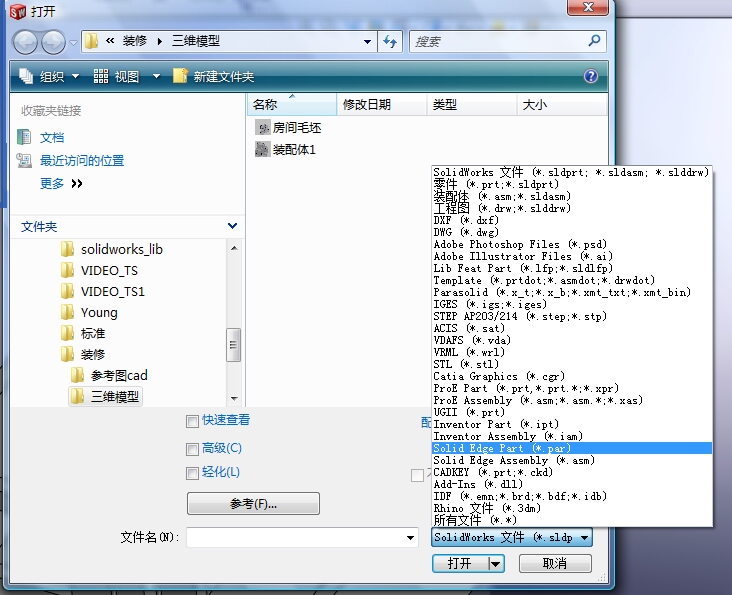Screen dimensions: 732x595
Task: Collapse the 文件夹 panel chevron
Action: click(232, 226)
